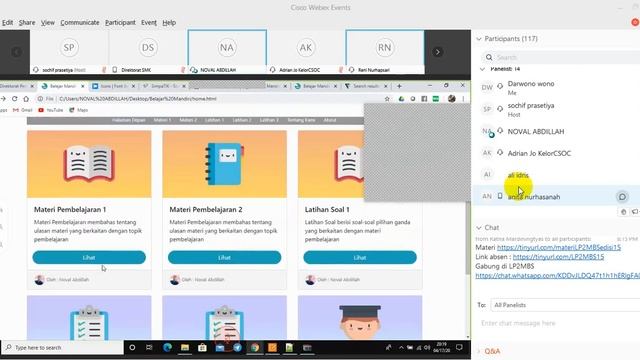Open the Participant menu
Viewport: 640px width, 360px height.
pos(120,22)
